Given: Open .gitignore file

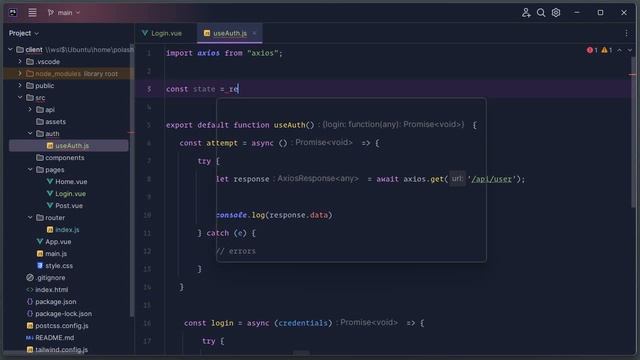Looking at the screenshot, I should 45,278.
